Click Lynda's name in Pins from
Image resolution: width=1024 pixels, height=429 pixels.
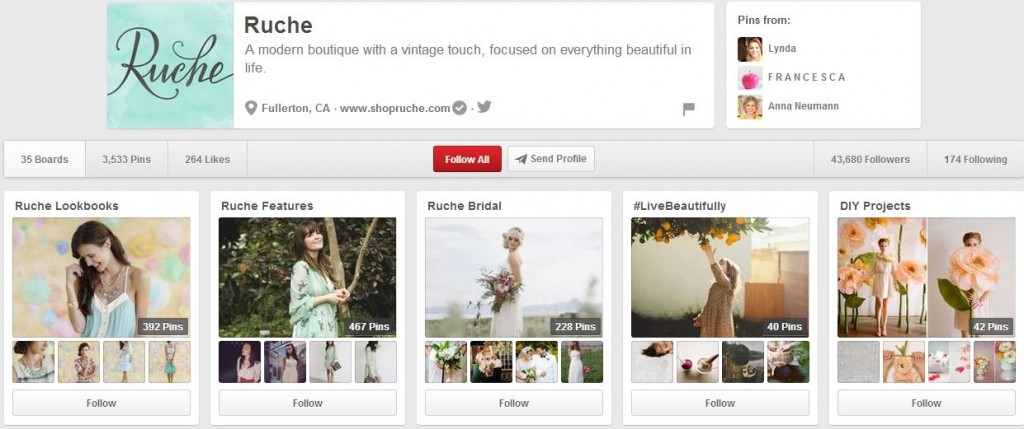tap(782, 48)
